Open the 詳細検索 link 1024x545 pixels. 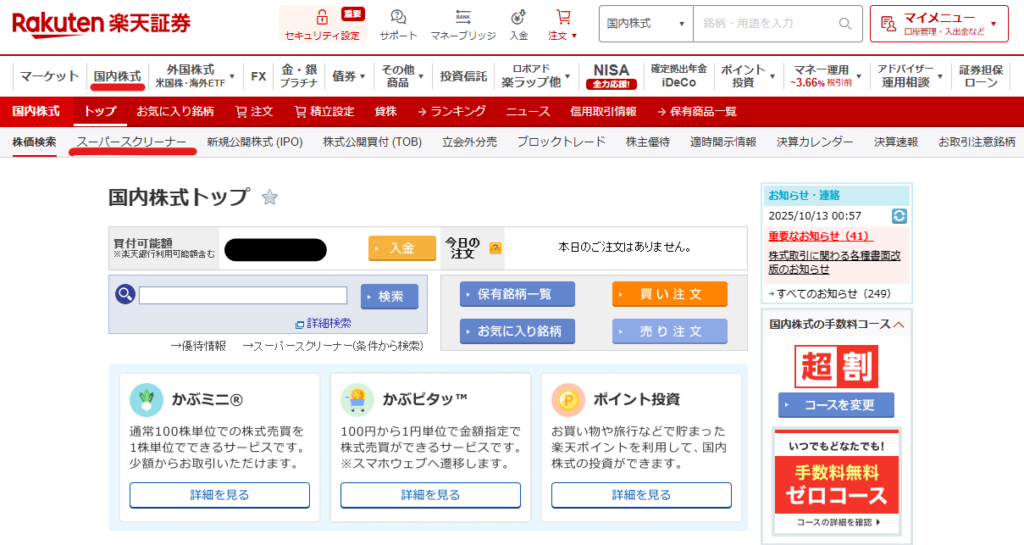(323, 323)
